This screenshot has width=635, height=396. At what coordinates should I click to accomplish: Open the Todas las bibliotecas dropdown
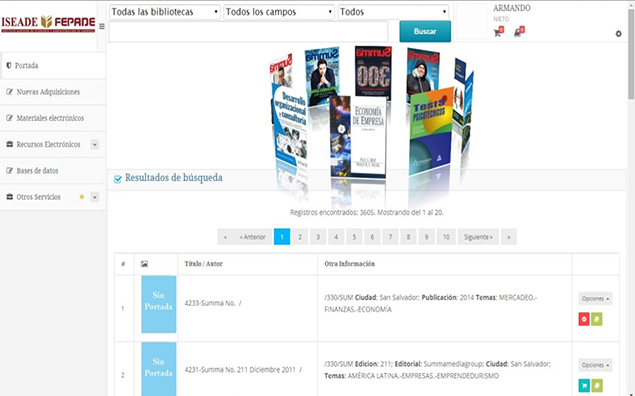(165, 12)
